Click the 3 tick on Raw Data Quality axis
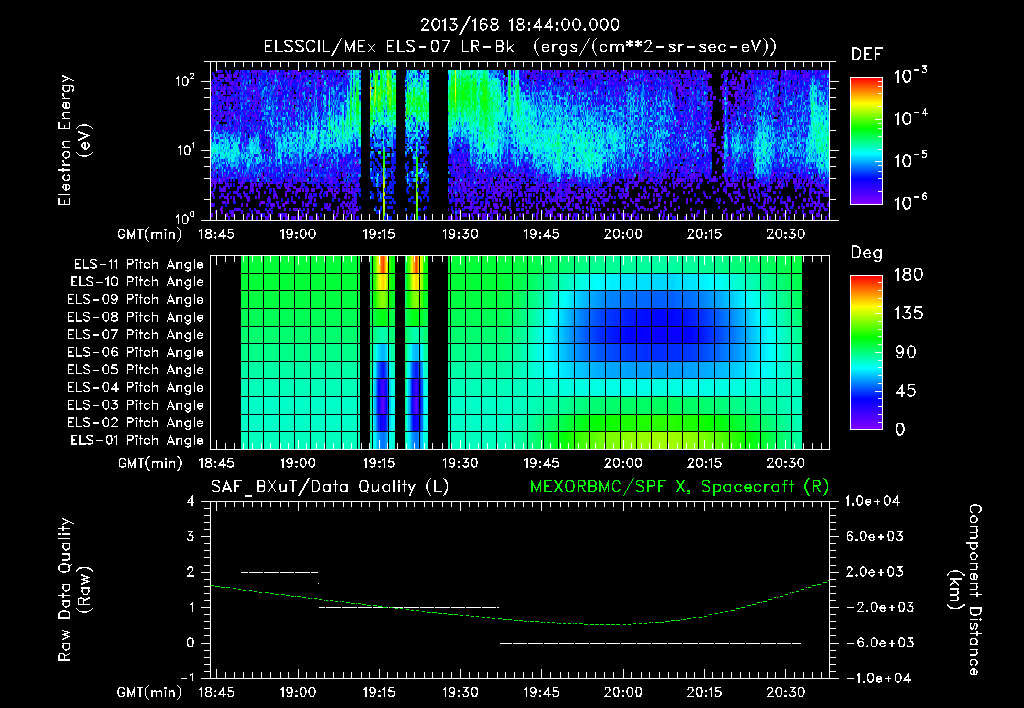1024x708 pixels. 190,536
